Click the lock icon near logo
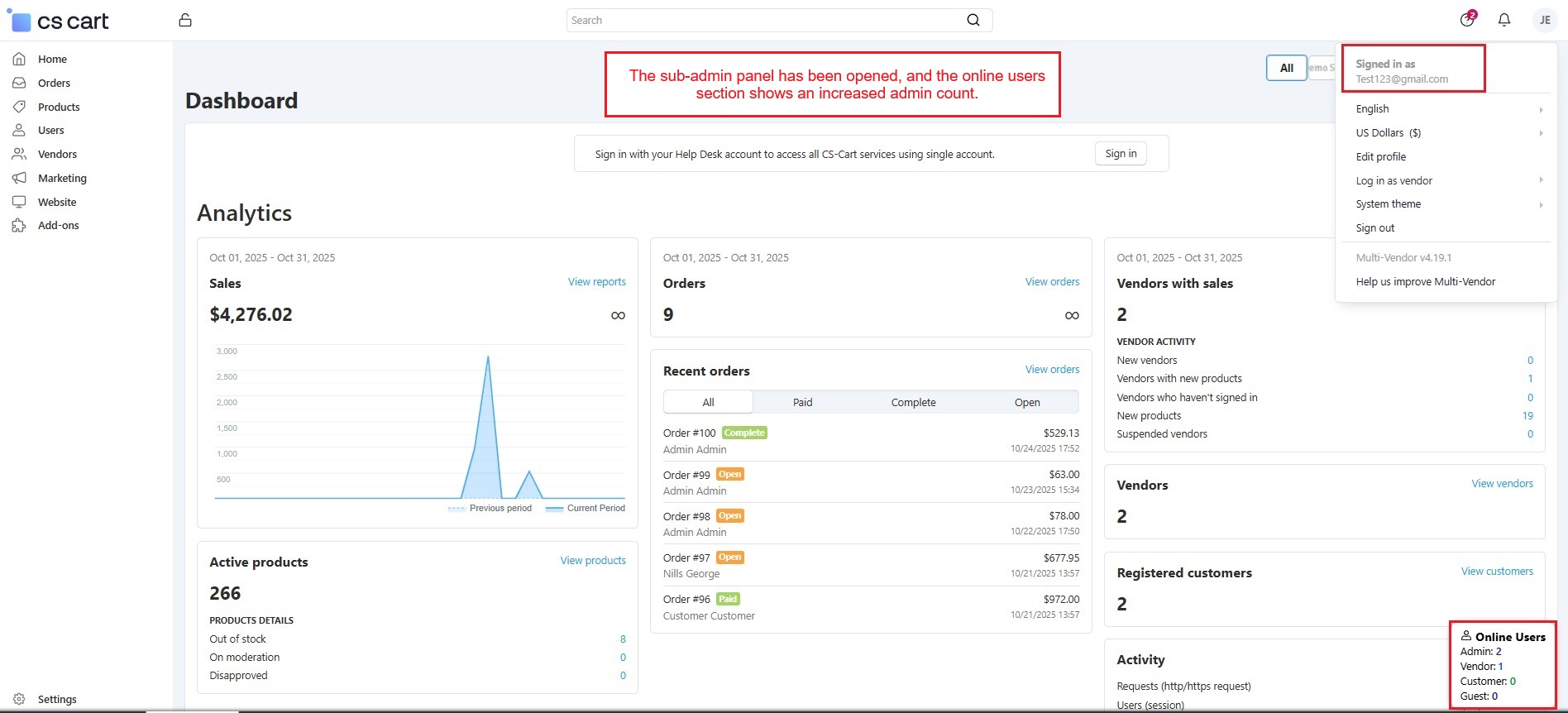 coord(185,20)
